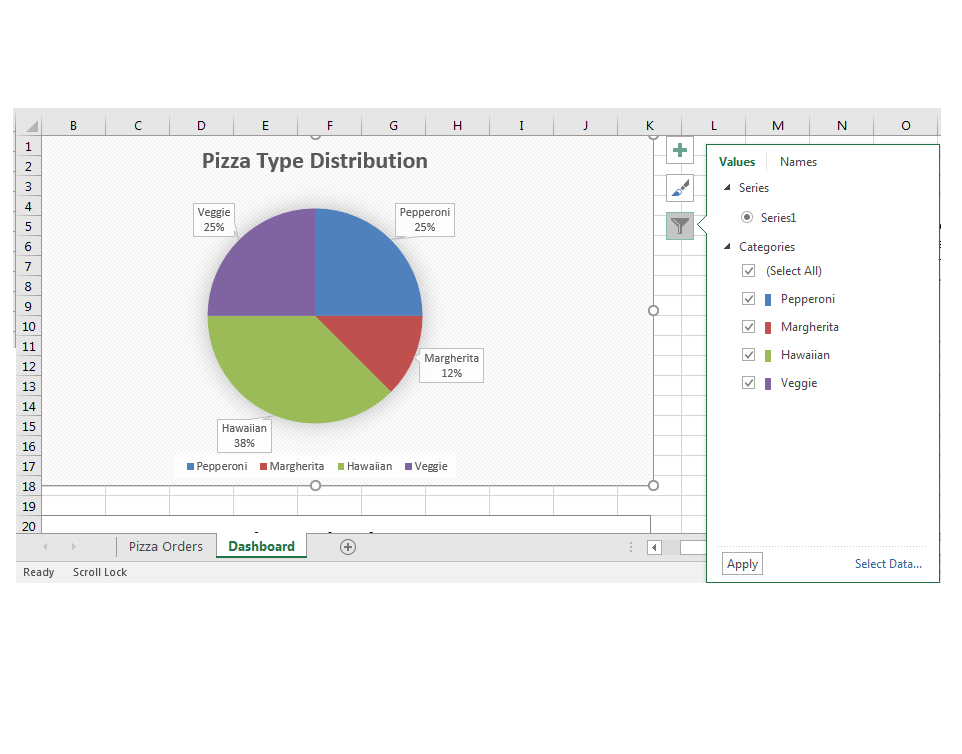Click the Hawaiian legend entry
This screenshot has height=754, width=962.
pos(365,466)
